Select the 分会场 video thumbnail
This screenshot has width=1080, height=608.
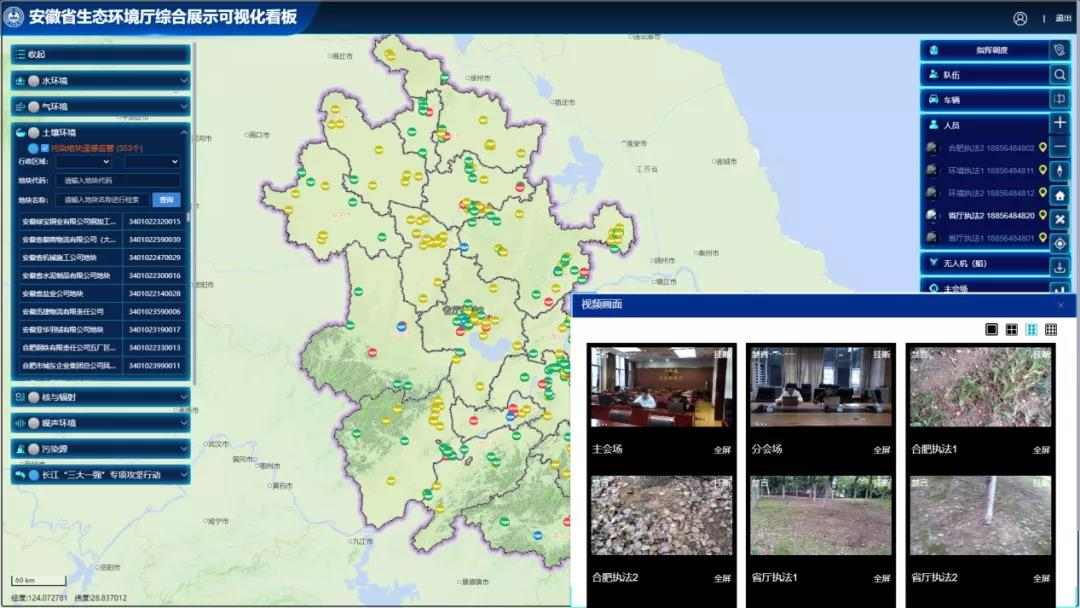pyautogui.click(x=820, y=387)
